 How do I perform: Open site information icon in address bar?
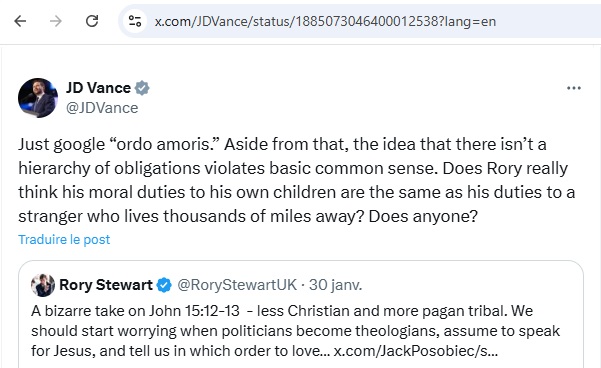click(x=135, y=21)
